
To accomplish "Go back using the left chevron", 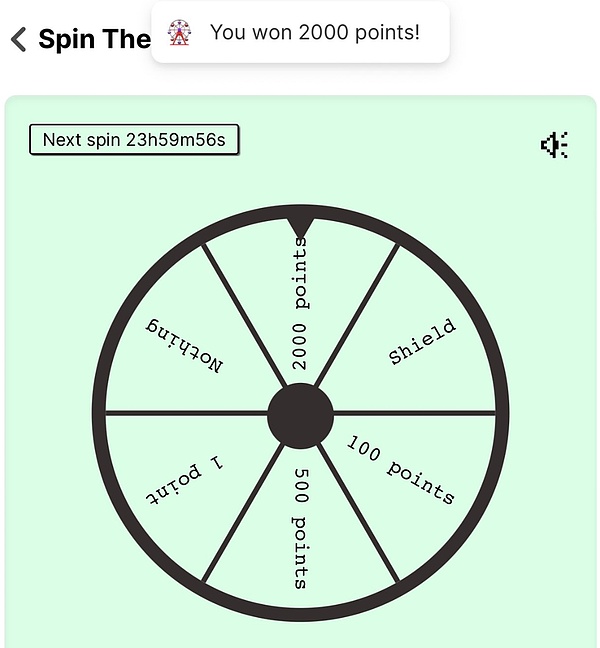I will pos(18,39).
